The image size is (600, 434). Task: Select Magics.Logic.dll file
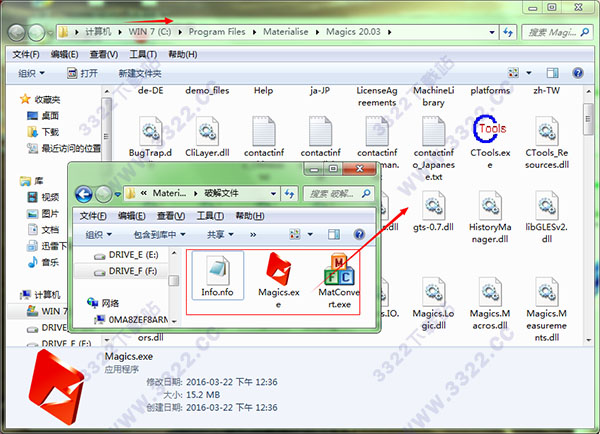(x=433, y=303)
